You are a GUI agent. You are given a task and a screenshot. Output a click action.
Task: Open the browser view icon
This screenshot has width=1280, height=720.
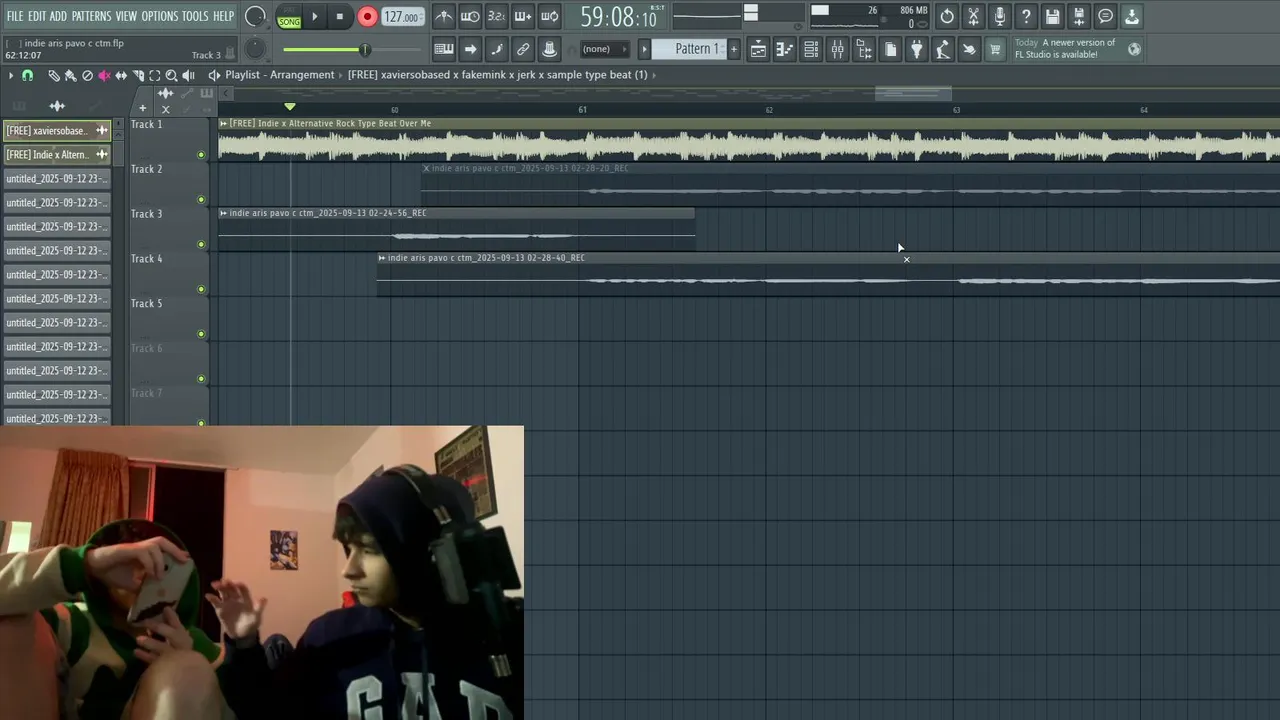864,49
